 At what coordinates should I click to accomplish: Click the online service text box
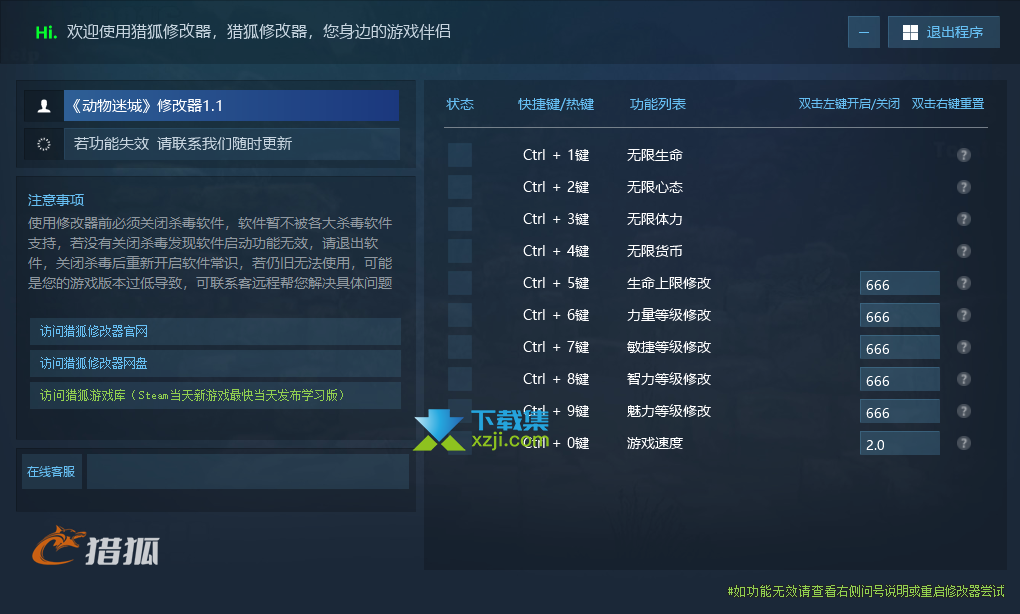click(x=248, y=472)
